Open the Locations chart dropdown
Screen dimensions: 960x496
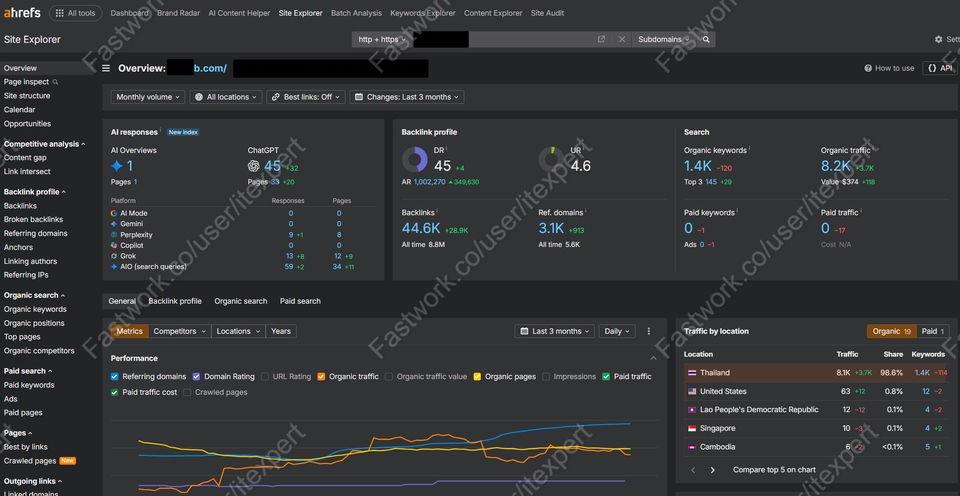238,331
